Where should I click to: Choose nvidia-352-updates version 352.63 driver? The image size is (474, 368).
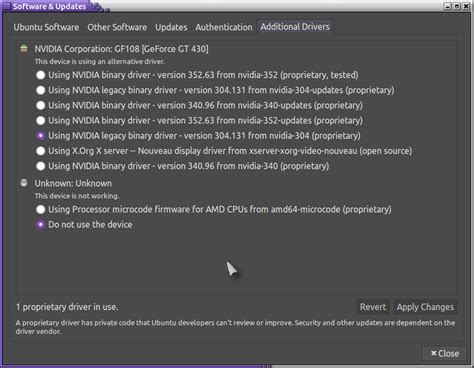41,120
